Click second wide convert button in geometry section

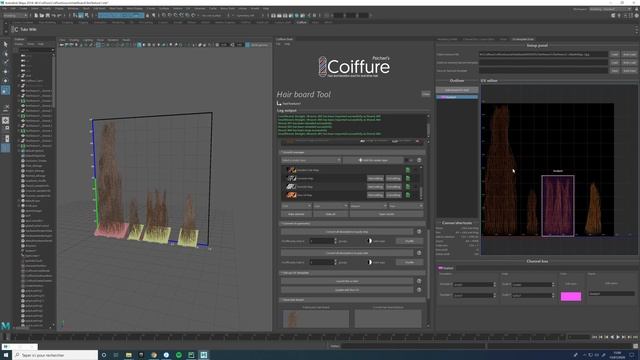coord(347,253)
